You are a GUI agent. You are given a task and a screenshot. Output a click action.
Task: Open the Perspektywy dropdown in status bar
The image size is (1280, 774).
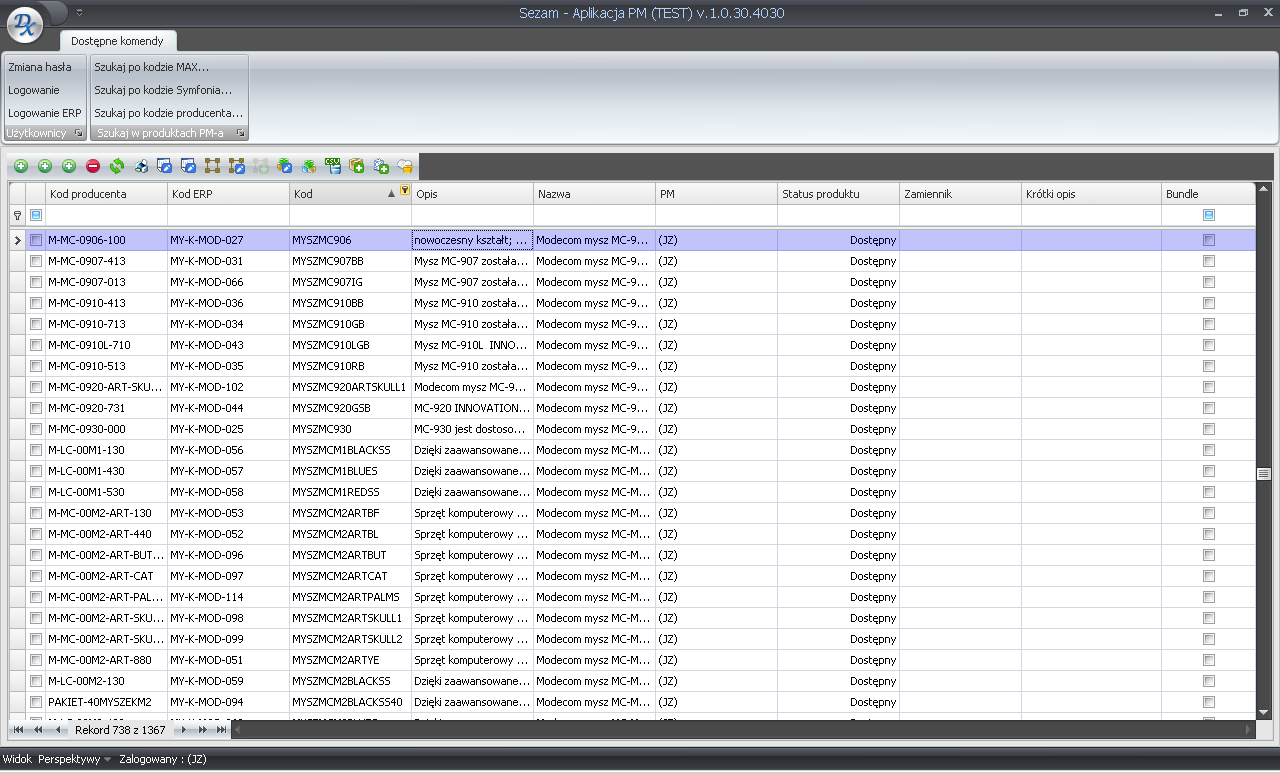tap(75, 760)
